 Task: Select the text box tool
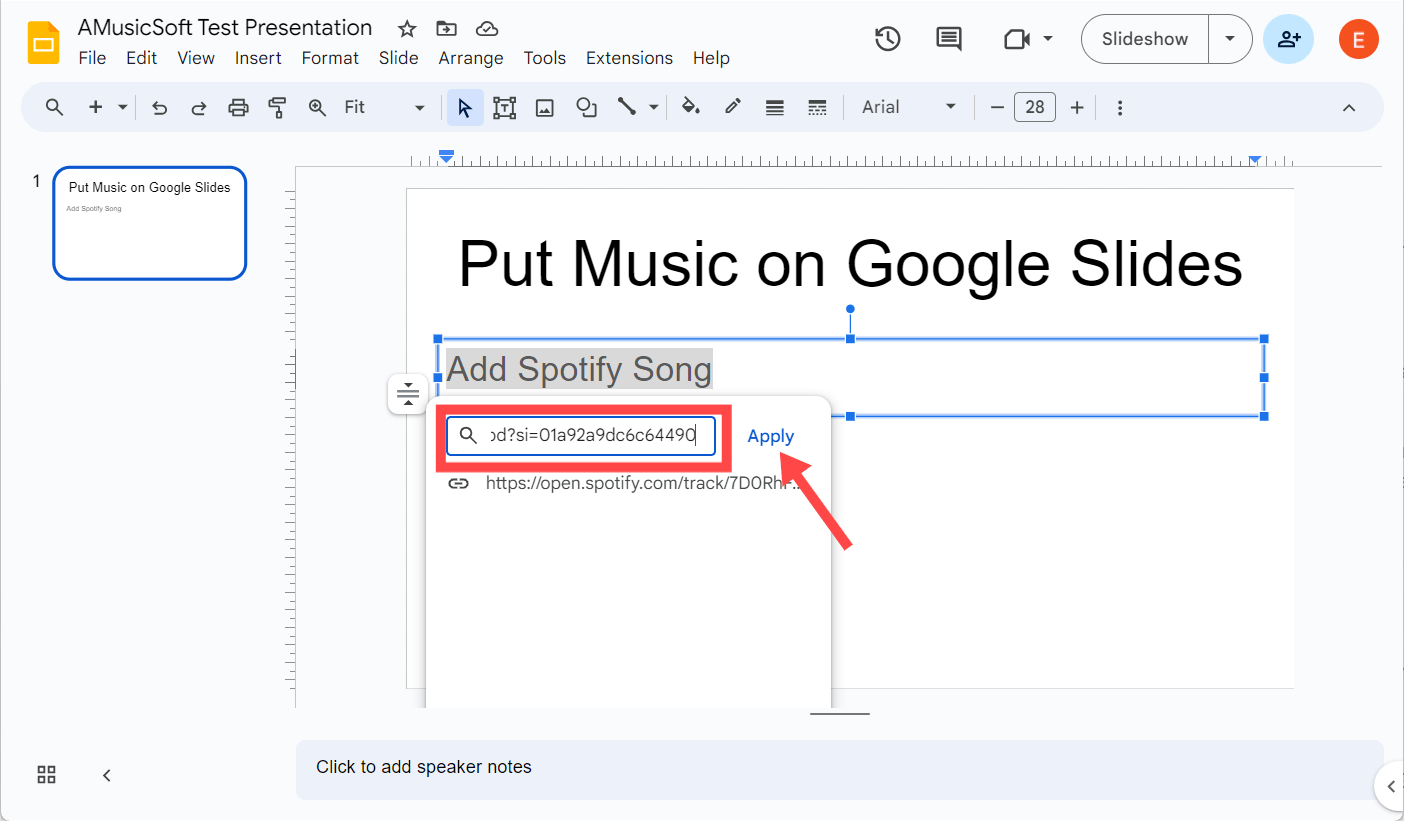click(x=504, y=107)
